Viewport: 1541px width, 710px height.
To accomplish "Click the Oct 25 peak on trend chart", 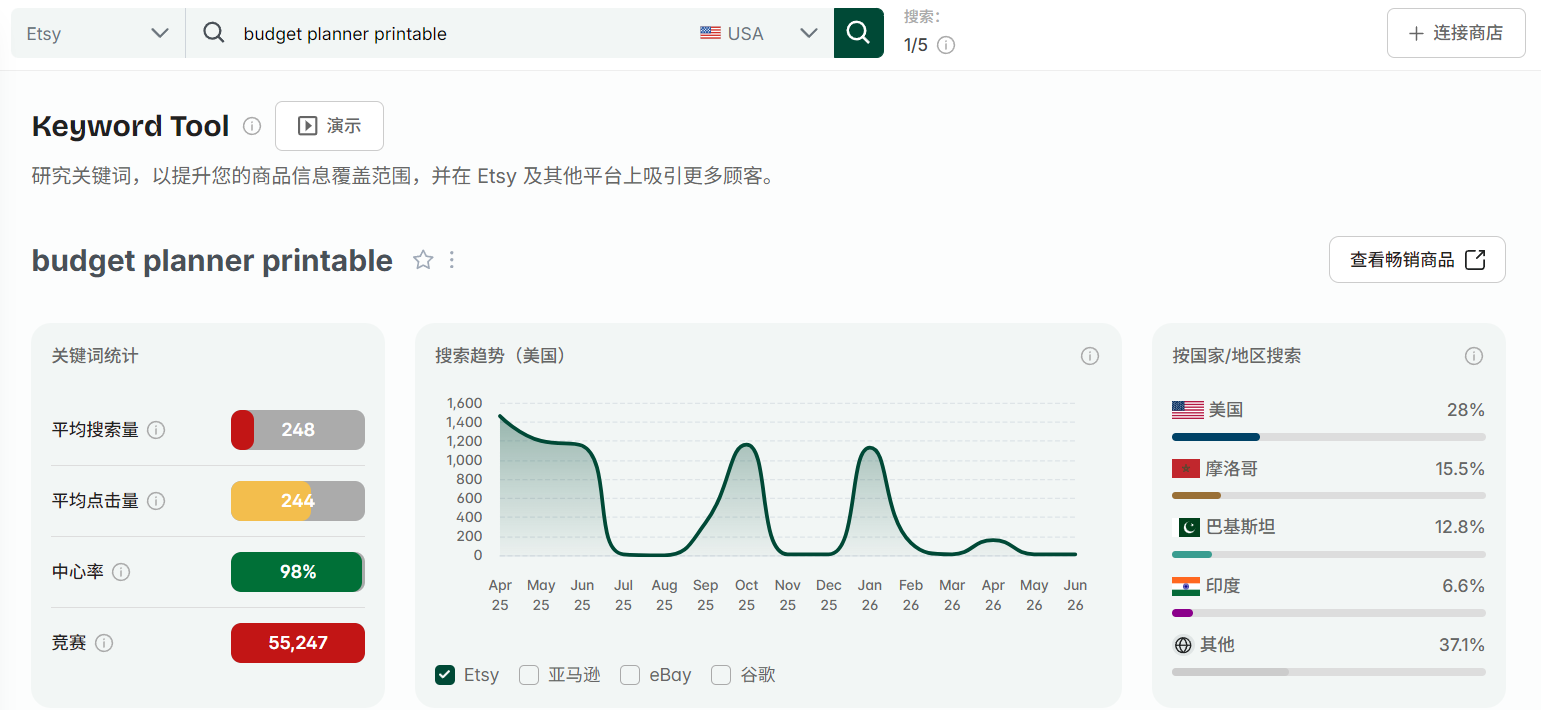I will [746, 445].
